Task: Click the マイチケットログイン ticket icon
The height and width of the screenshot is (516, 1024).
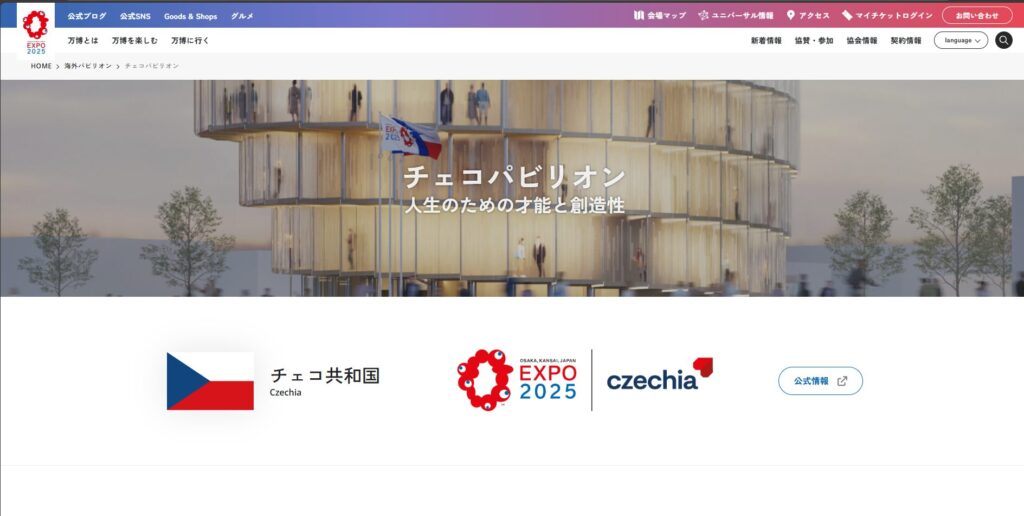Action: [847, 15]
